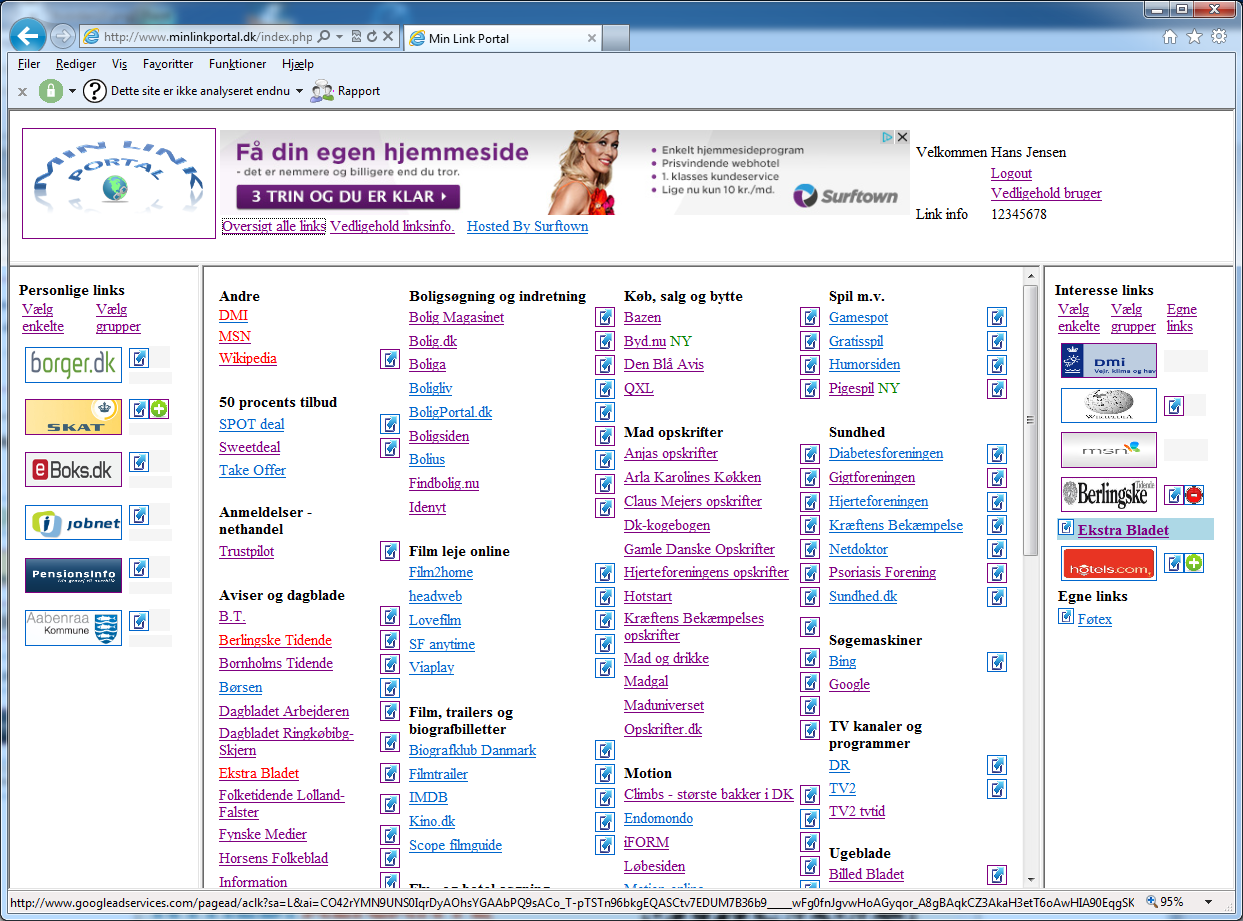This screenshot has height=921, width=1243.
Task: Open the Diabetesforeningen link
Action: click(886, 453)
